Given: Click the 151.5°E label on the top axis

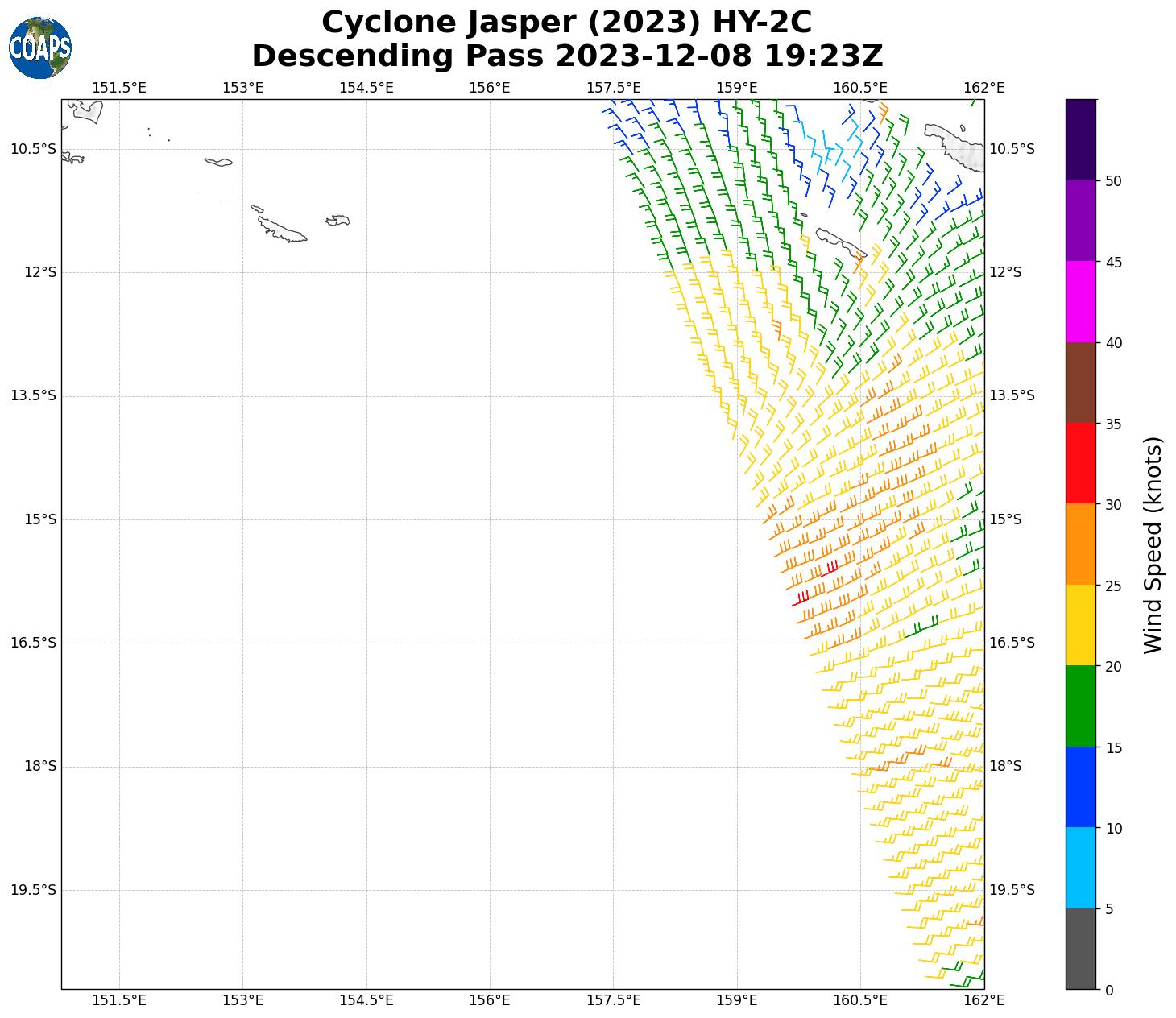Looking at the screenshot, I should (x=119, y=87).
